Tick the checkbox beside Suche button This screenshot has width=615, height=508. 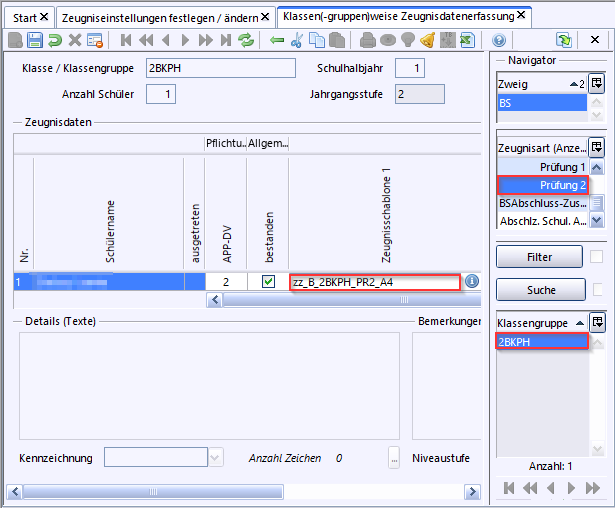(x=596, y=290)
